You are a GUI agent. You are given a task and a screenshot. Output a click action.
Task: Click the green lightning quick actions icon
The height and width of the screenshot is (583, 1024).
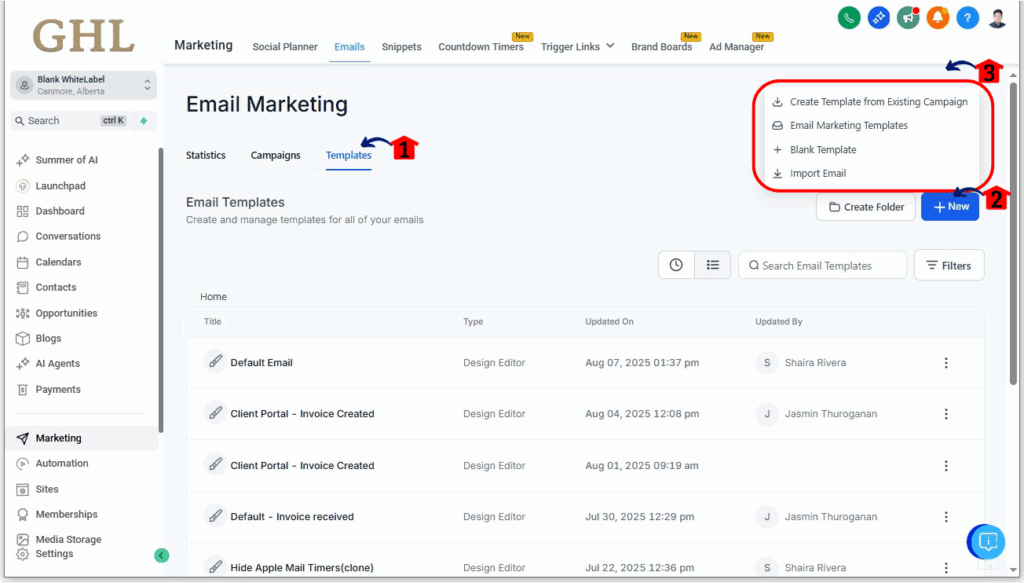pyautogui.click(x=144, y=121)
